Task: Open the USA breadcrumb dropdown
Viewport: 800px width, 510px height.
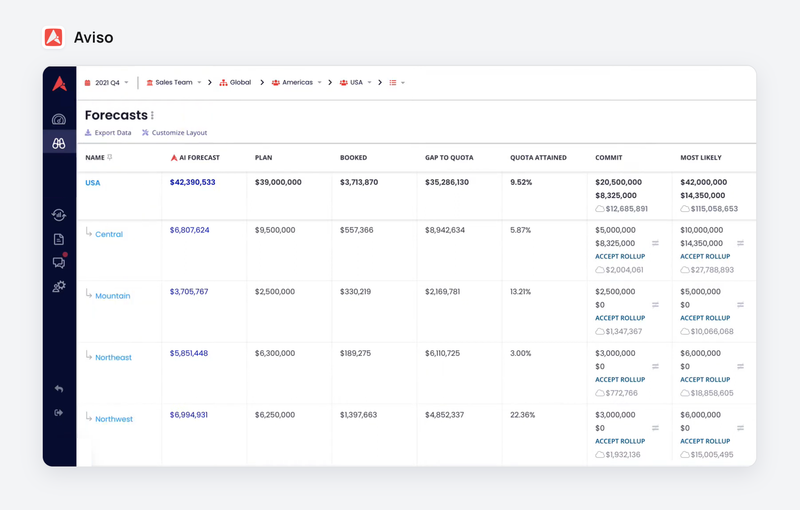Action: coord(356,82)
